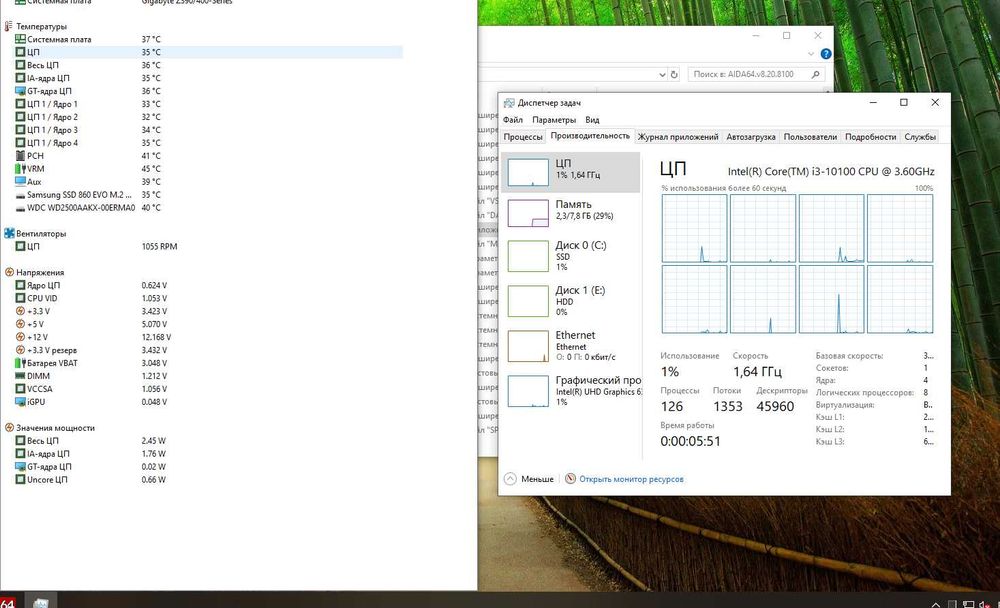1000x608 pixels.
Task: Open the Параметры menu
Action: pyautogui.click(x=554, y=120)
